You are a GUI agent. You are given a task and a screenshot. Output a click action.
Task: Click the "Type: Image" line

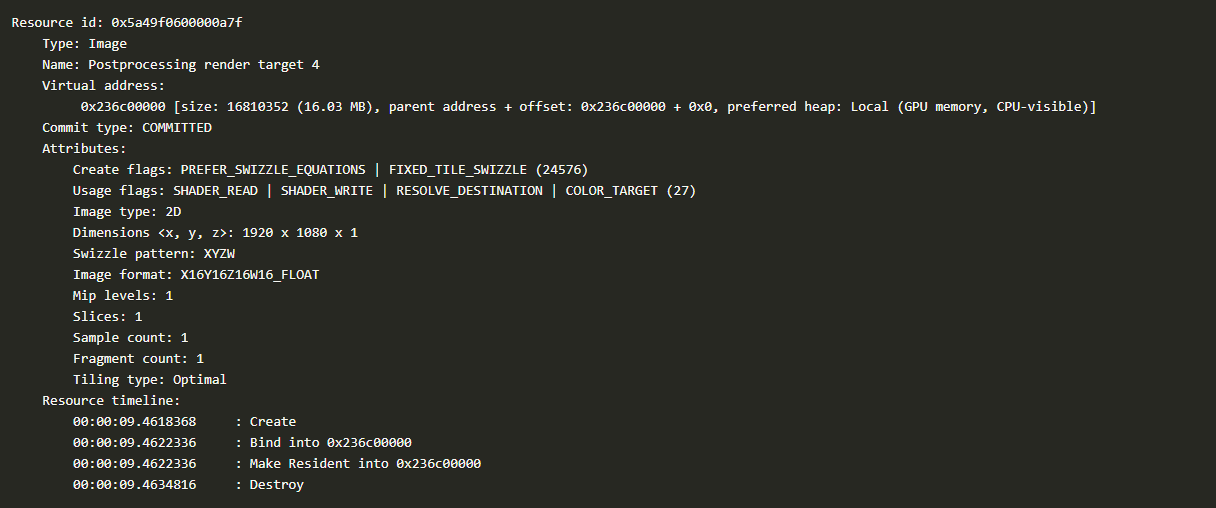point(84,43)
